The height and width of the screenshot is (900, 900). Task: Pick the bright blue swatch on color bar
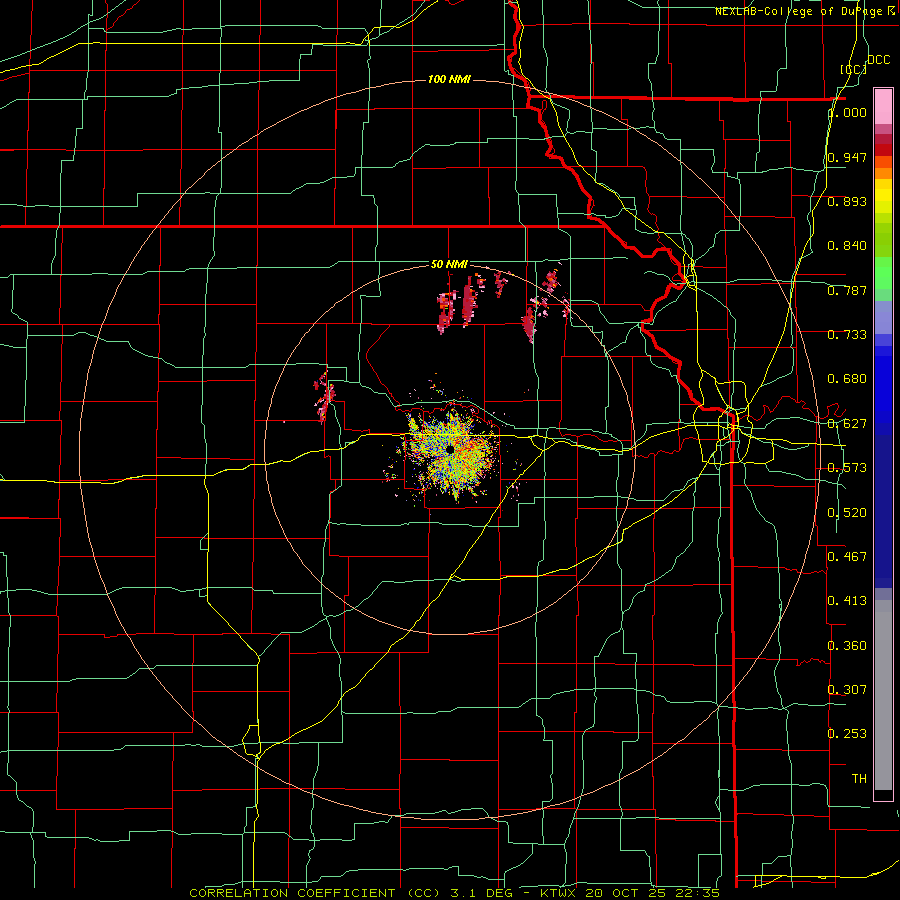[883, 382]
